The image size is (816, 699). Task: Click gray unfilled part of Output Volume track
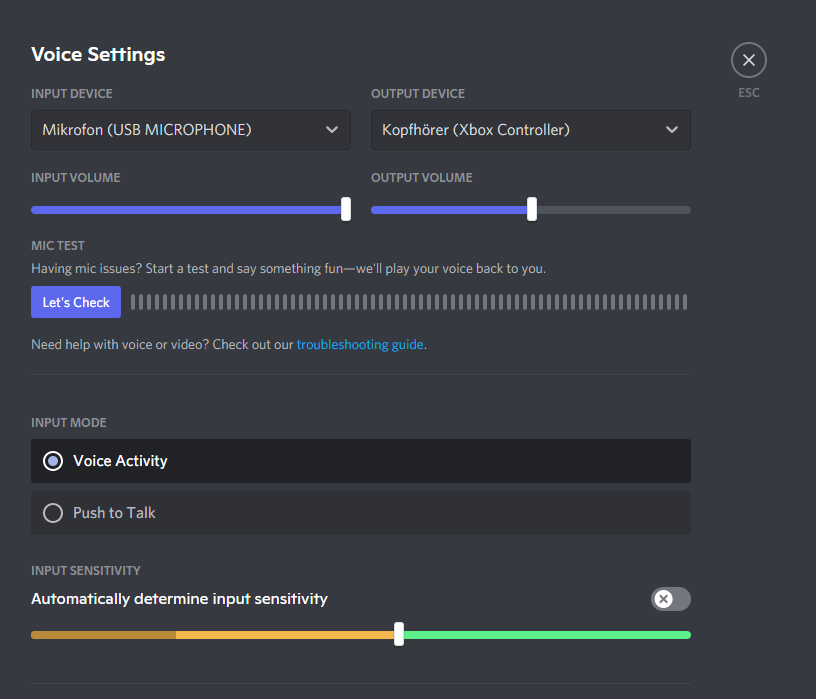pos(612,210)
